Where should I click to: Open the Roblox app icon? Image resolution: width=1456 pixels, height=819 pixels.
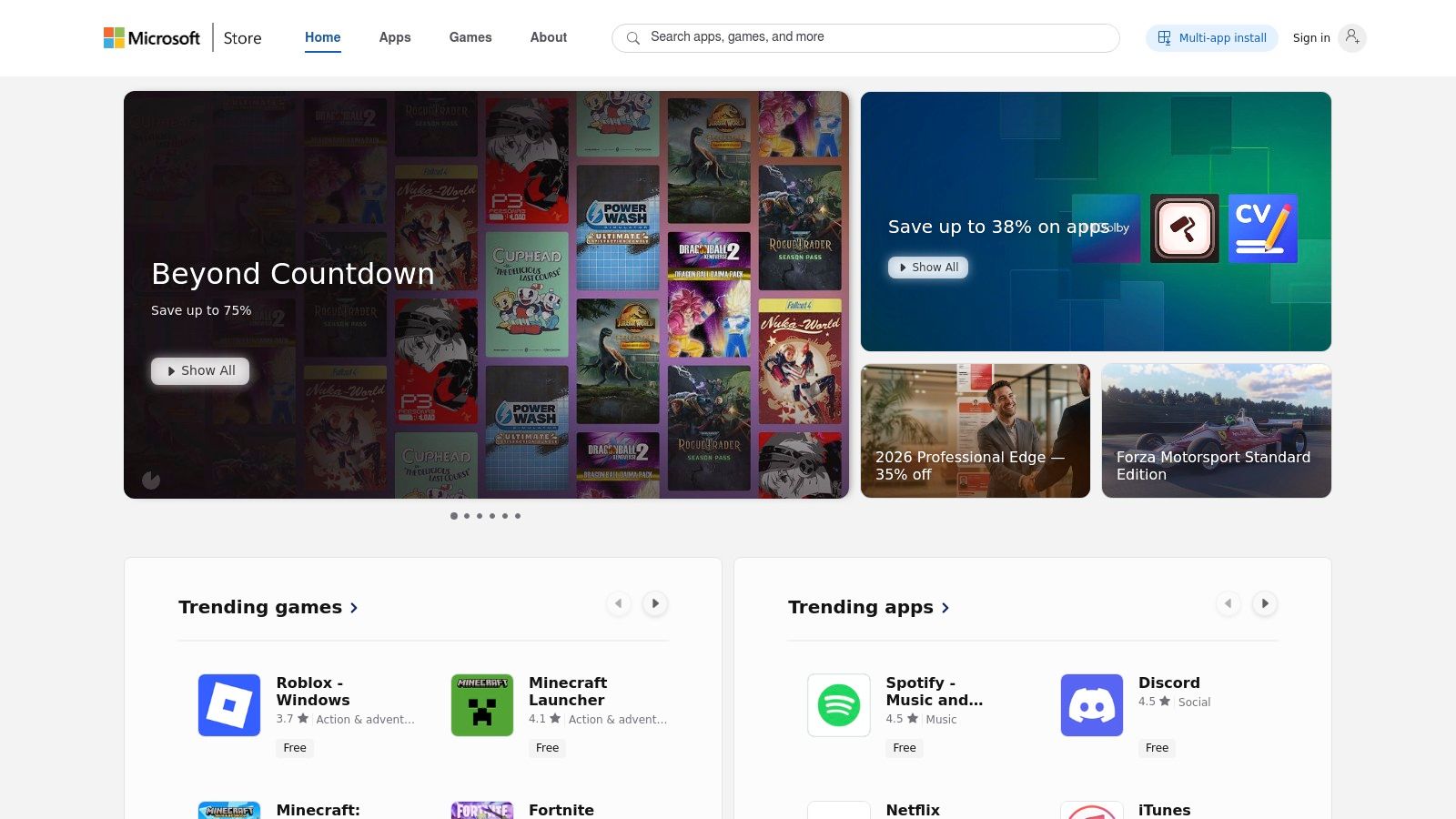click(229, 705)
